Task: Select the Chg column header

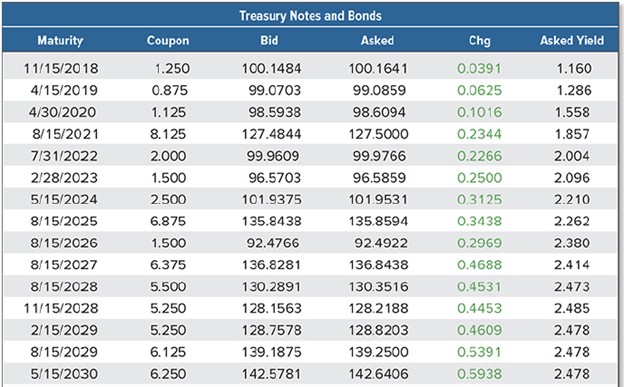Action: (480, 41)
